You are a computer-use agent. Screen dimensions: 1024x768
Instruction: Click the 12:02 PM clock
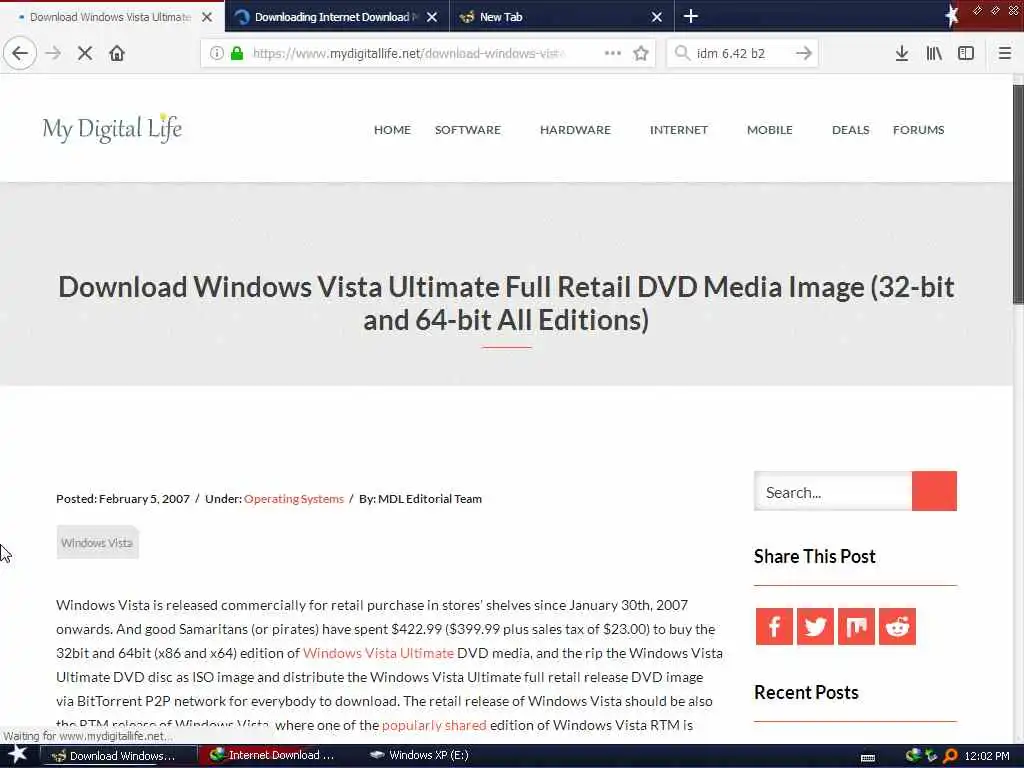[987, 756]
